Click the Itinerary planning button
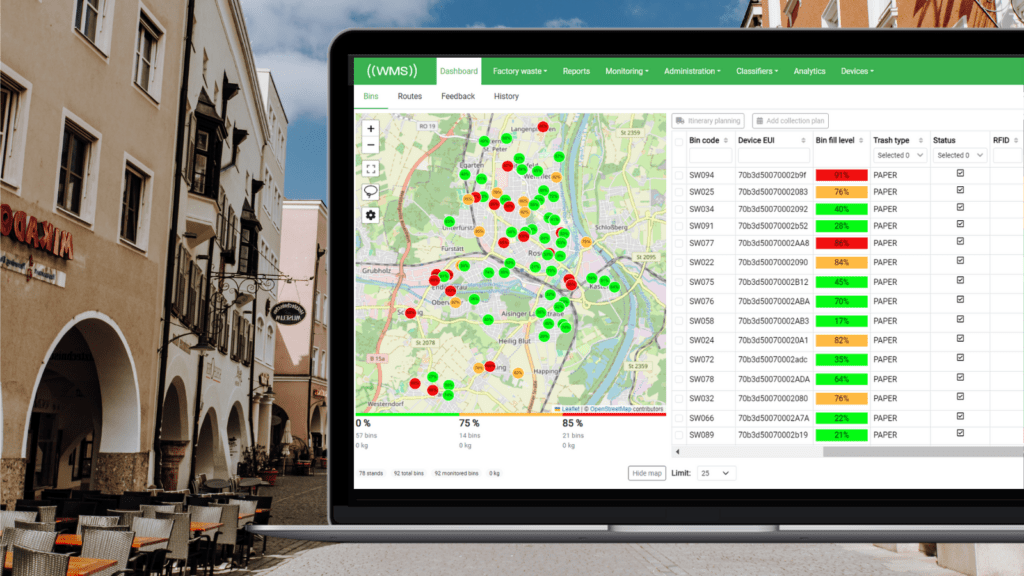 [x=708, y=121]
